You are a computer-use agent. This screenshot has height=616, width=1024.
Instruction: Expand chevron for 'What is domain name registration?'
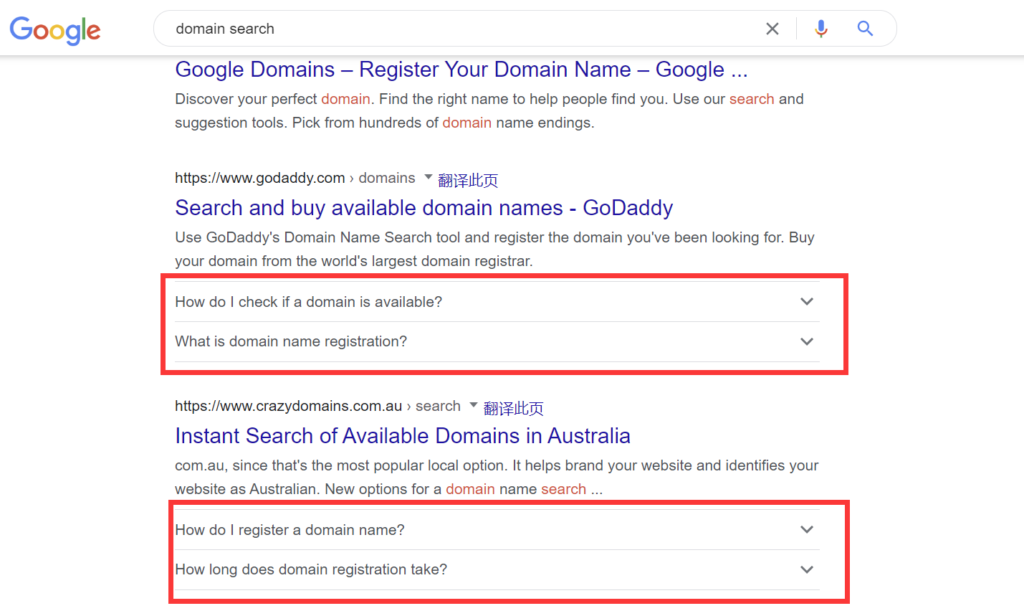point(807,342)
